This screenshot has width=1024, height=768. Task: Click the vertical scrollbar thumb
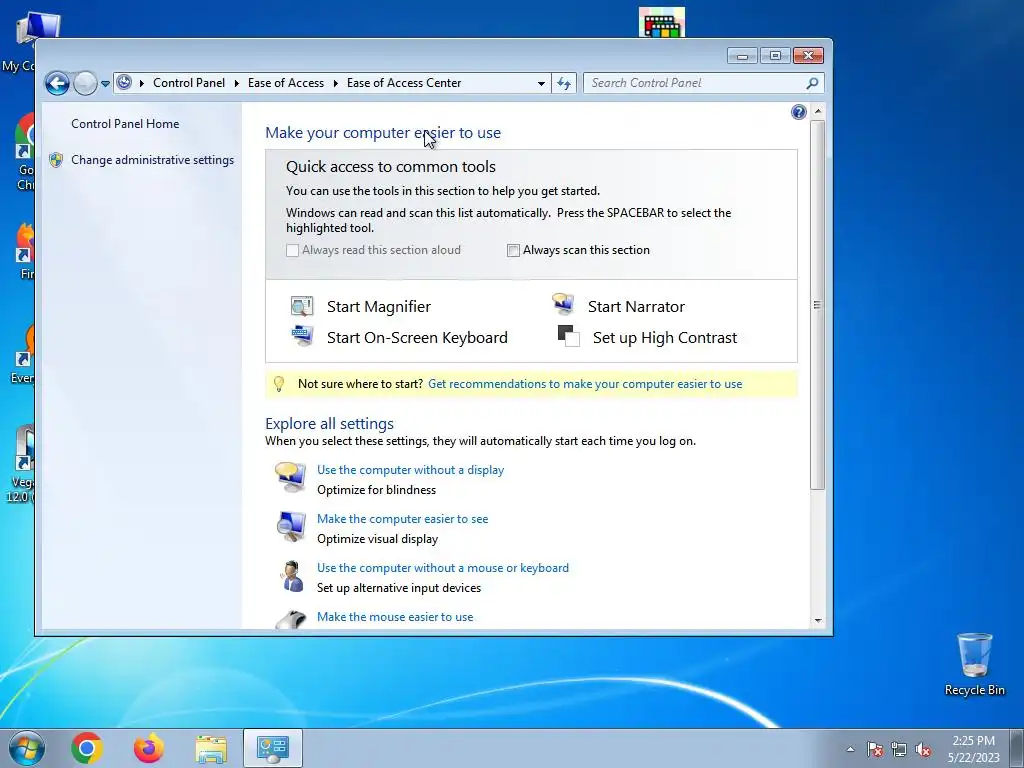pos(818,304)
